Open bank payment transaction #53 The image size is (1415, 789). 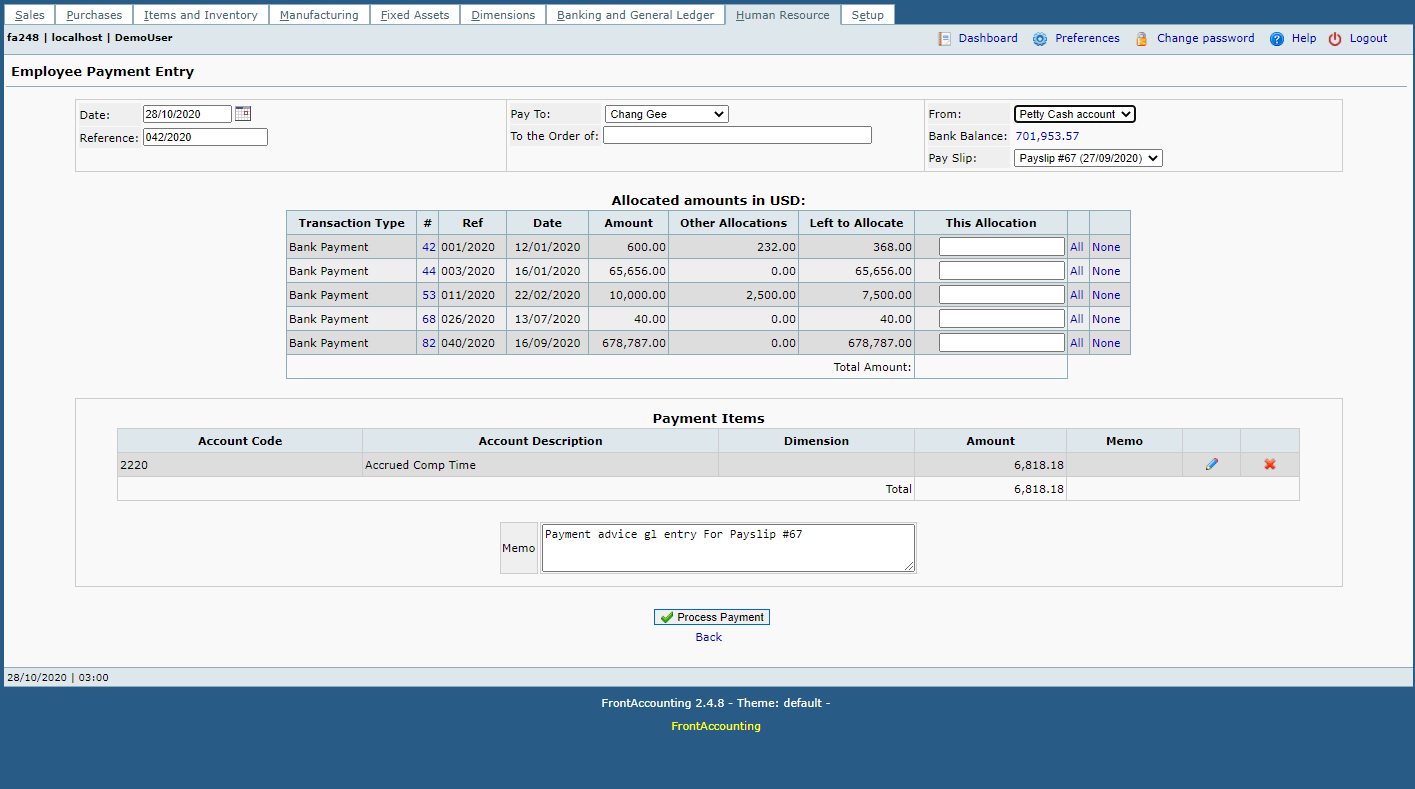pyautogui.click(x=429, y=295)
